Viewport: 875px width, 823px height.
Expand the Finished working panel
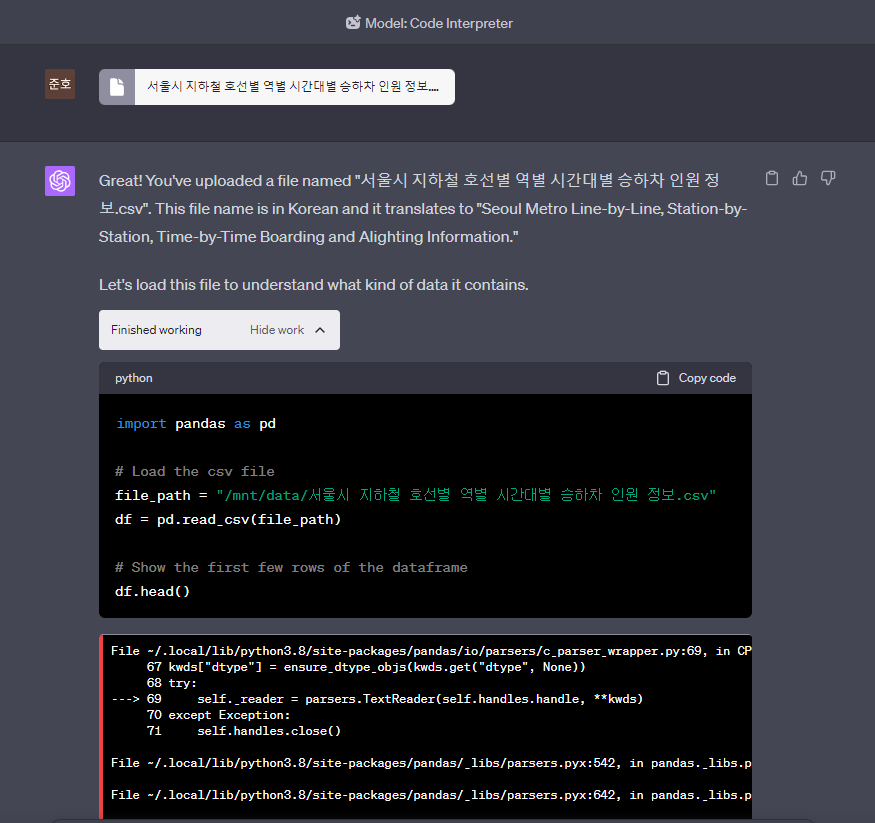pyautogui.click(x=219, y=329)
